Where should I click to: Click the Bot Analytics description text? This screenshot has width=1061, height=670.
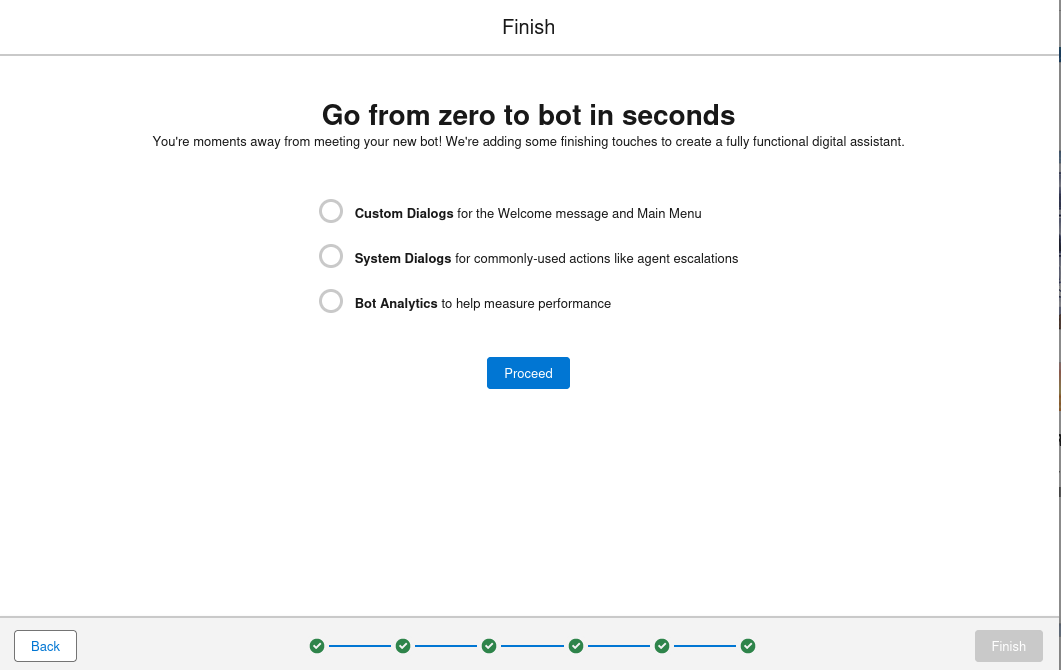pyautogui.click(x=482, y=303)
